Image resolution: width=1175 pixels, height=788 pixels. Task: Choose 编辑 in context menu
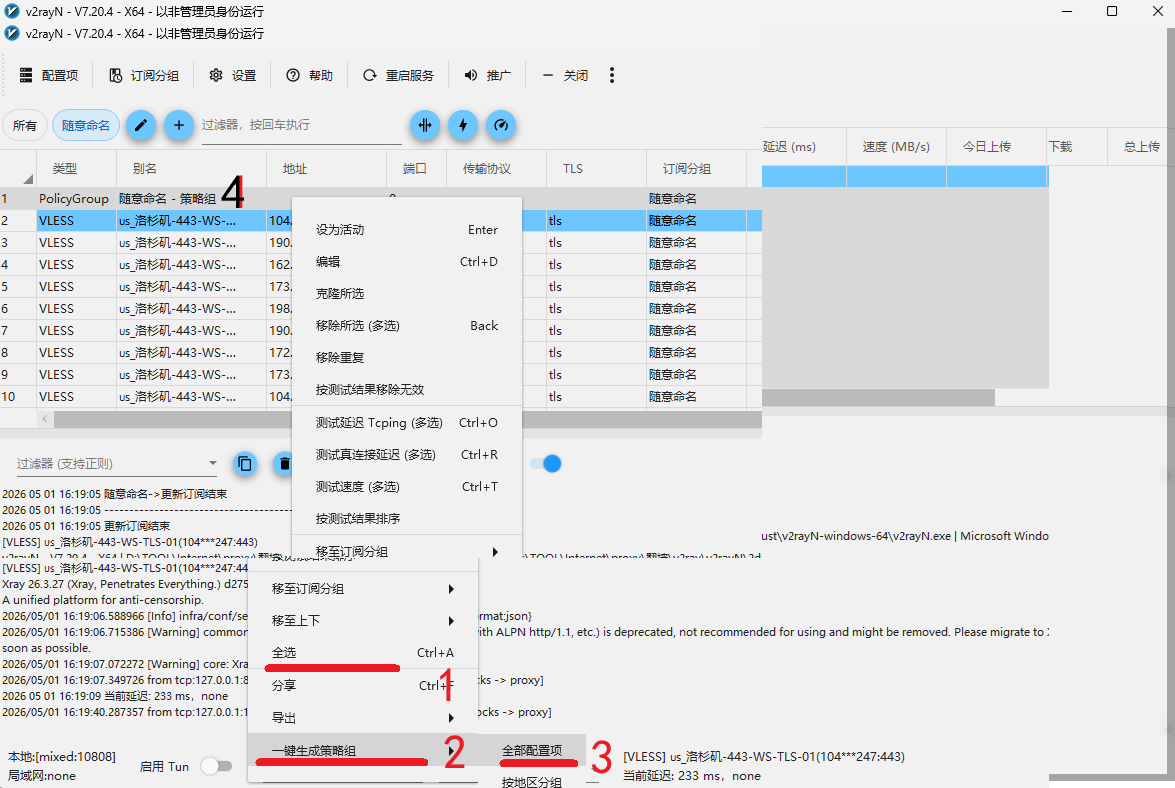pos(406,262)
